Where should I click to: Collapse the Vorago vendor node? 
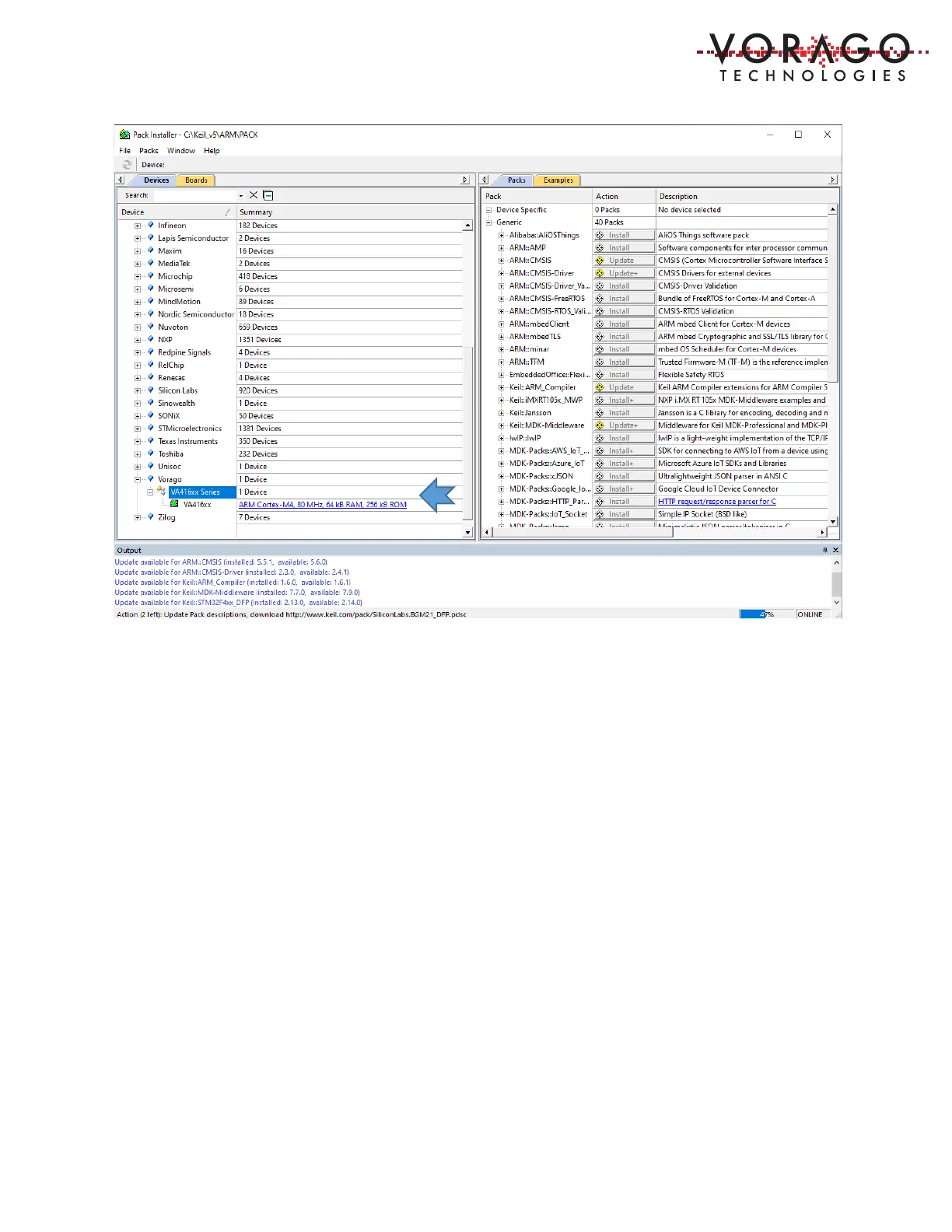138,479
